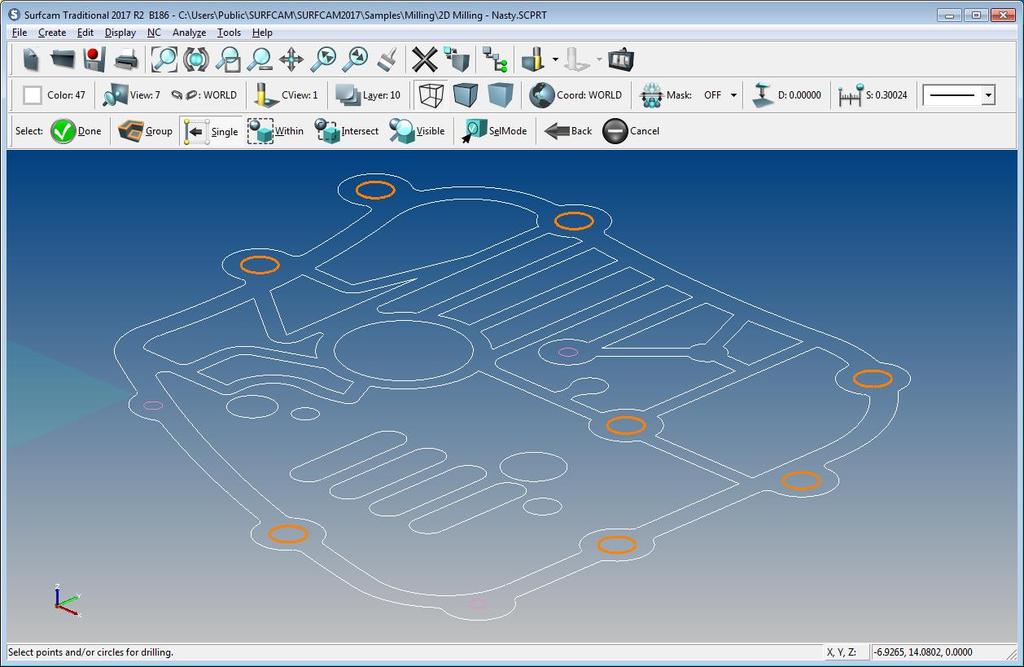Toggle the chain-link WORLD view link
The height and width of the screenshot is (667, 1024).
tap(184, 95)
